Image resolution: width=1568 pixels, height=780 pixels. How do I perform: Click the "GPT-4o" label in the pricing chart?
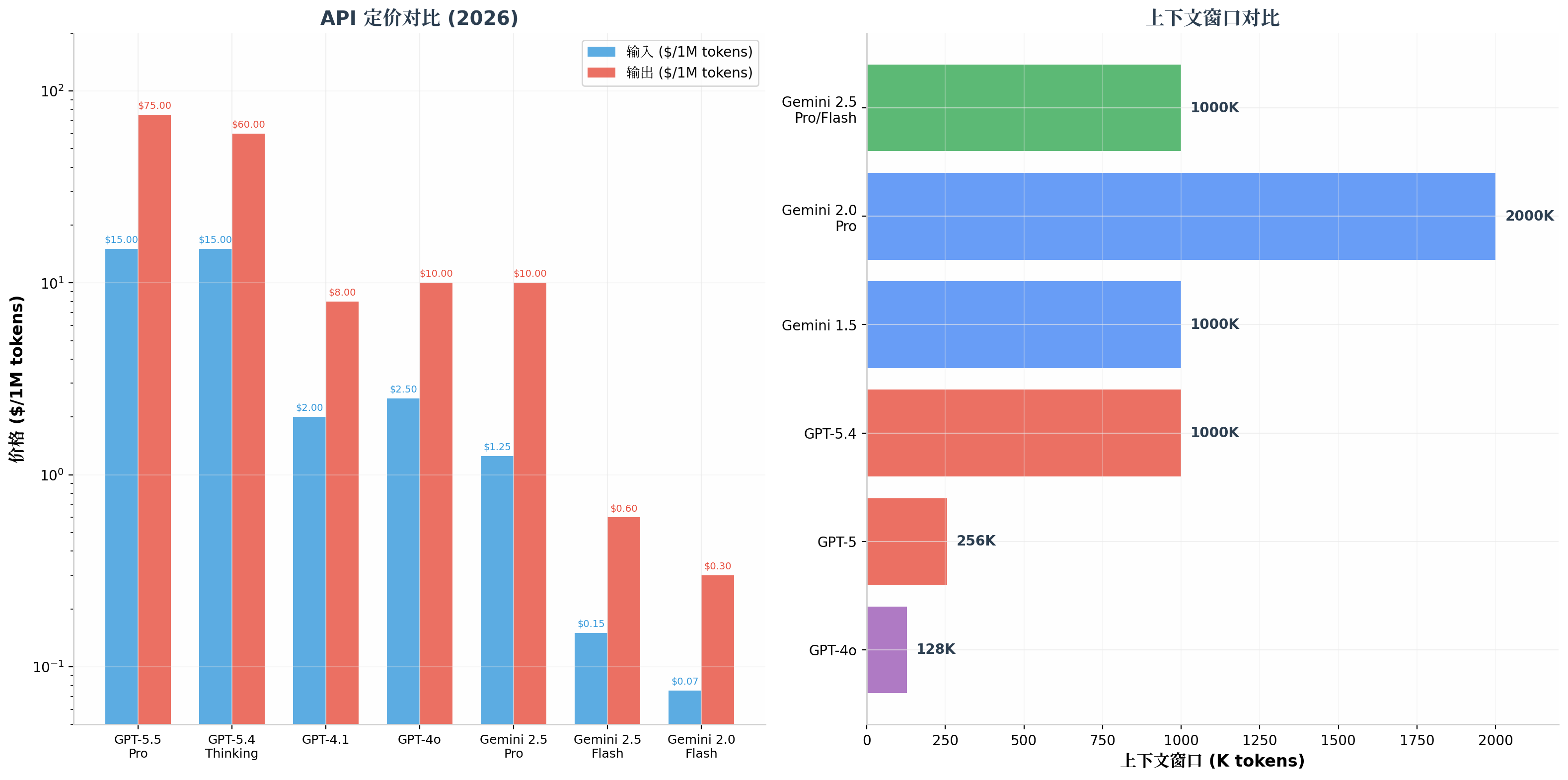[419, 740]
